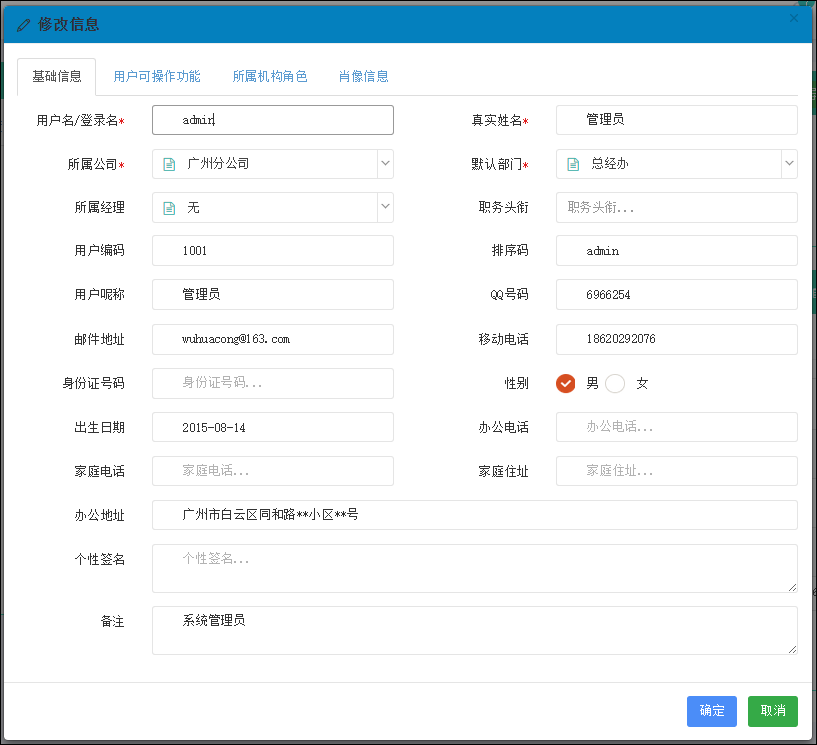
Task: Select the 男 gender radio button
Action: point(566,383)
